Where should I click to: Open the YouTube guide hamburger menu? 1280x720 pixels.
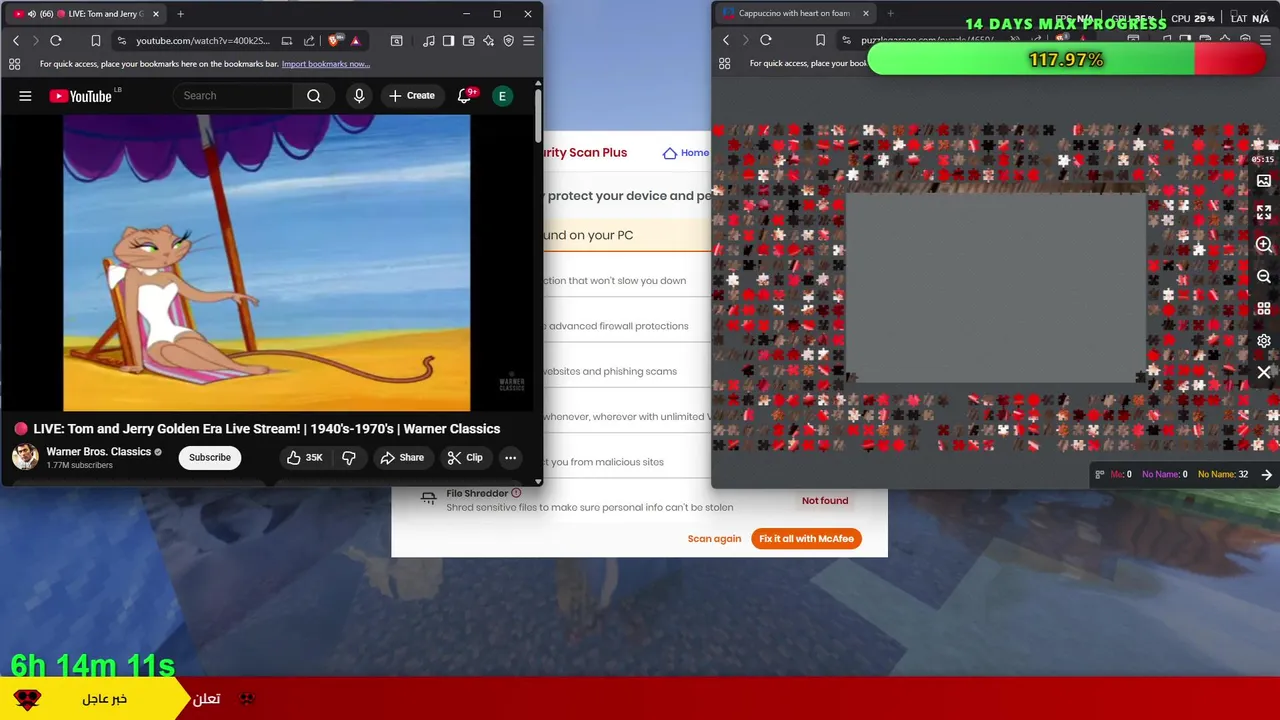[x=25, y=96]
